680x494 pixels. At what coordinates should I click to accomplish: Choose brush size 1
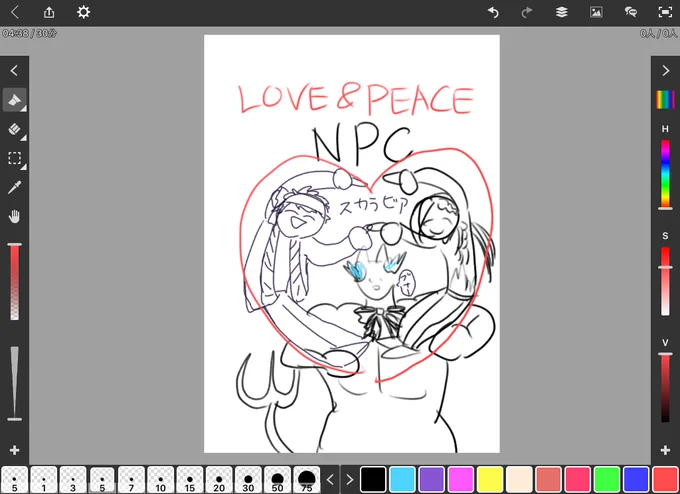click(44, 480)
